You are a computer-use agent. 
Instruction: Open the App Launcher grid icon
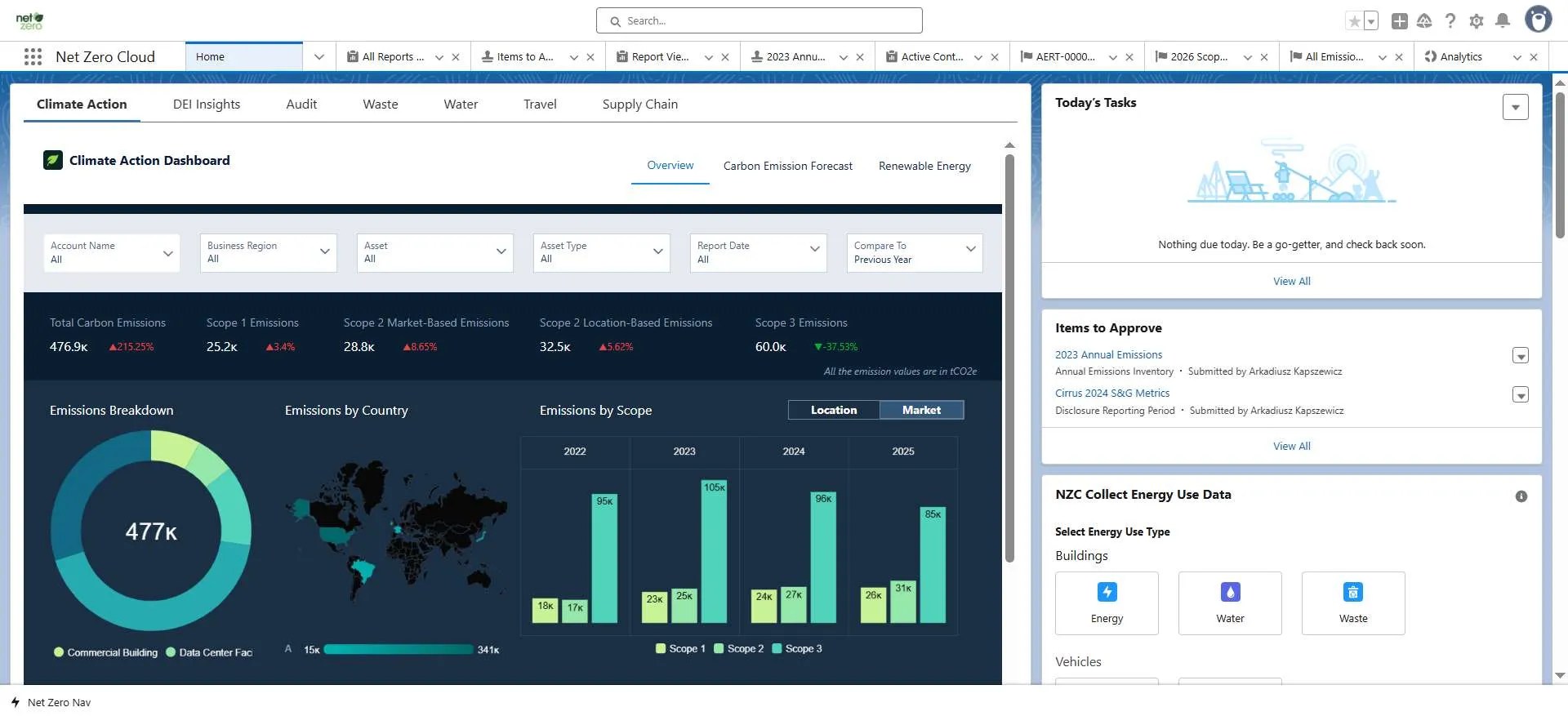coord(33,56)
